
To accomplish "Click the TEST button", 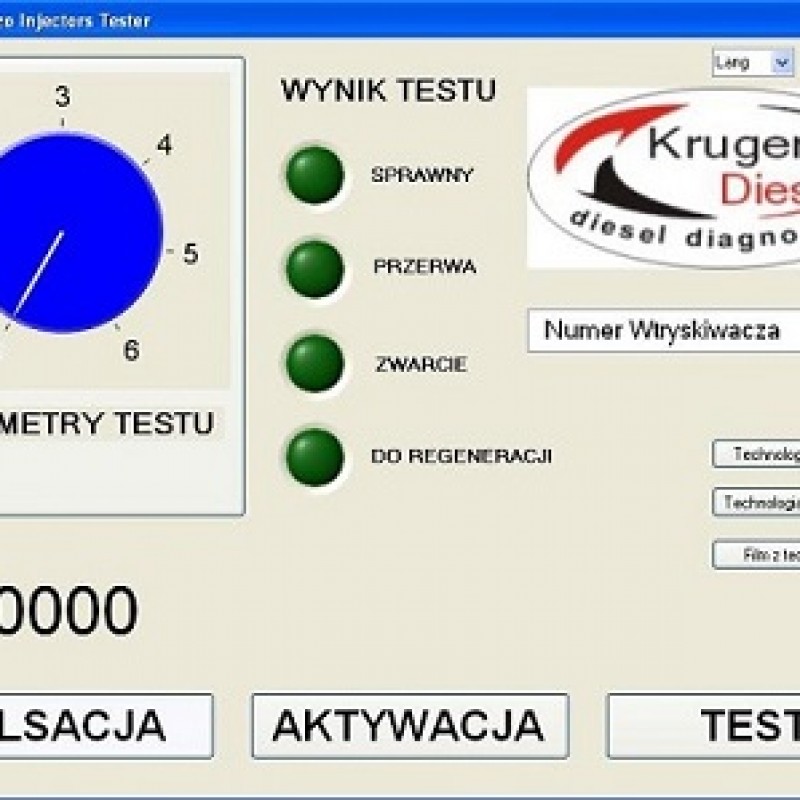I will click(703, 726).
